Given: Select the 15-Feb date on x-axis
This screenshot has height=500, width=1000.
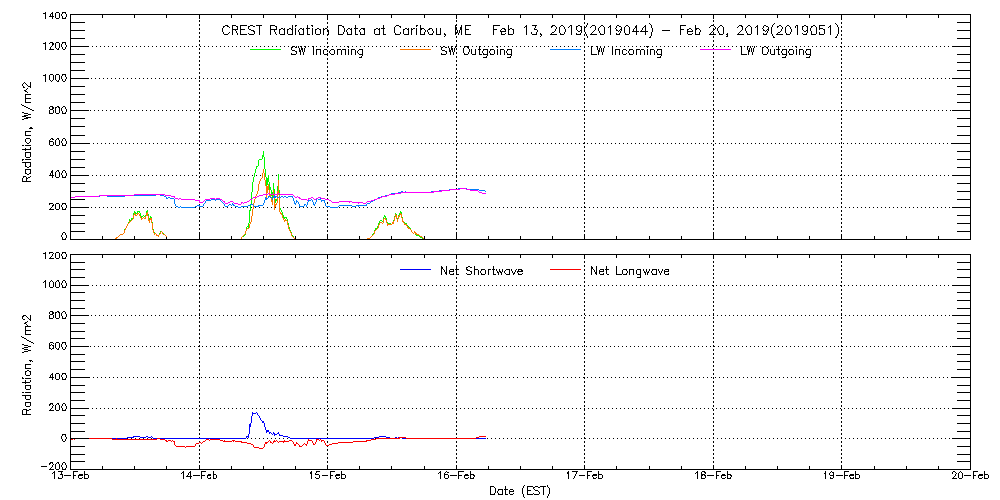Looking at the screenshot, I should coord(328,477).
